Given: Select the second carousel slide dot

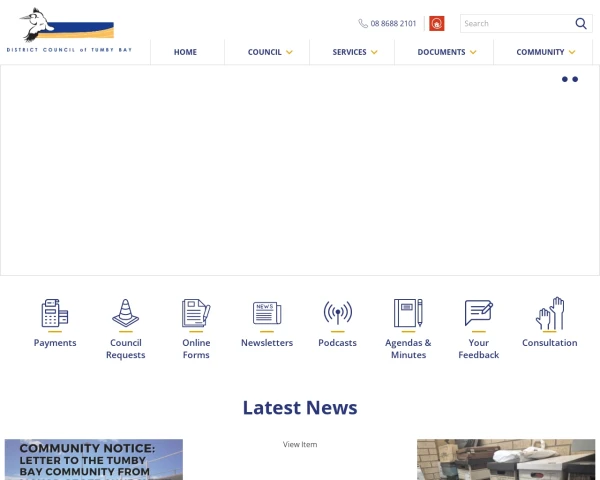Looking at the screenshot, I should [575, 79].
